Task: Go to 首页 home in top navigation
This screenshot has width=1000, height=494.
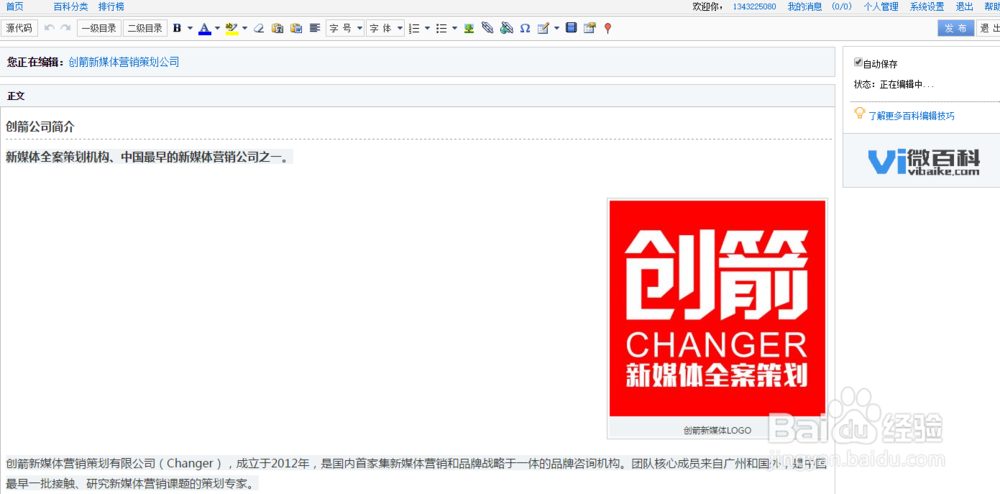Action: [15, 6]
